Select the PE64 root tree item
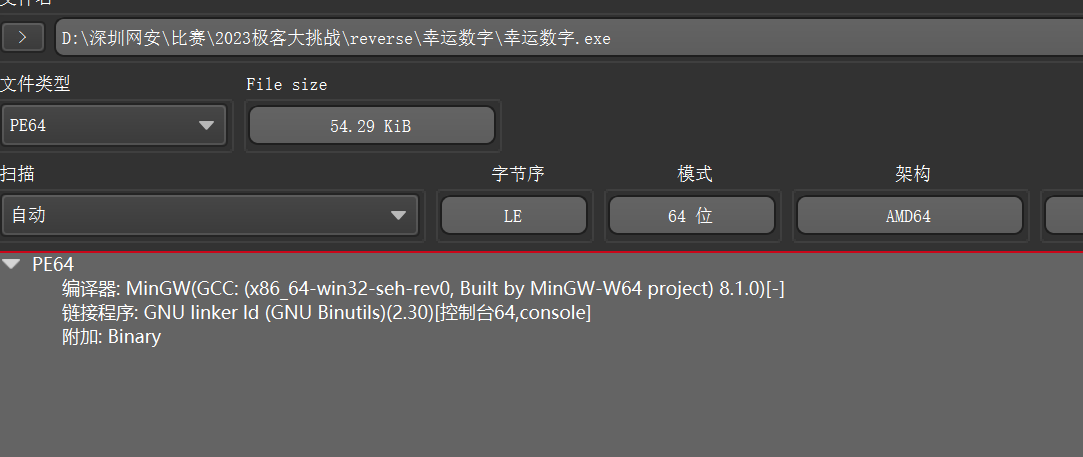 click(53, 264)
